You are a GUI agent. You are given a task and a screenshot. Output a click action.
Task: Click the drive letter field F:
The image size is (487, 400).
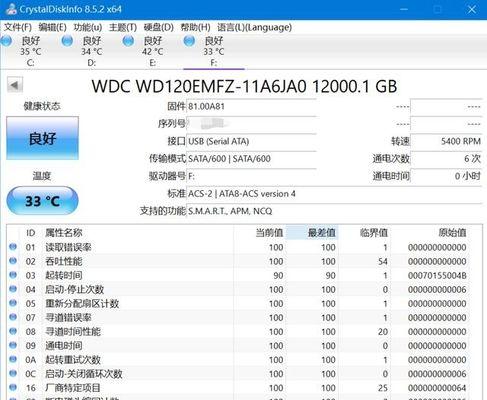(x=251, y=176)
